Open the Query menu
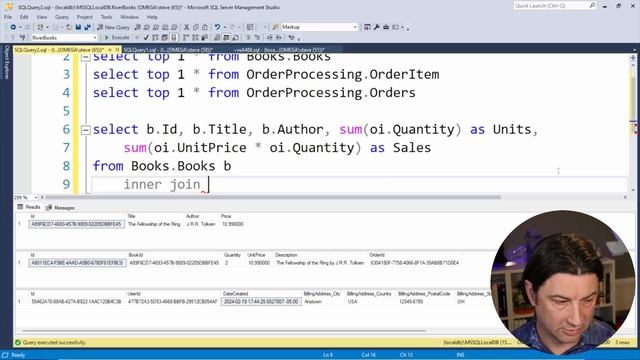The image size is (640, 360). point(62,17)
